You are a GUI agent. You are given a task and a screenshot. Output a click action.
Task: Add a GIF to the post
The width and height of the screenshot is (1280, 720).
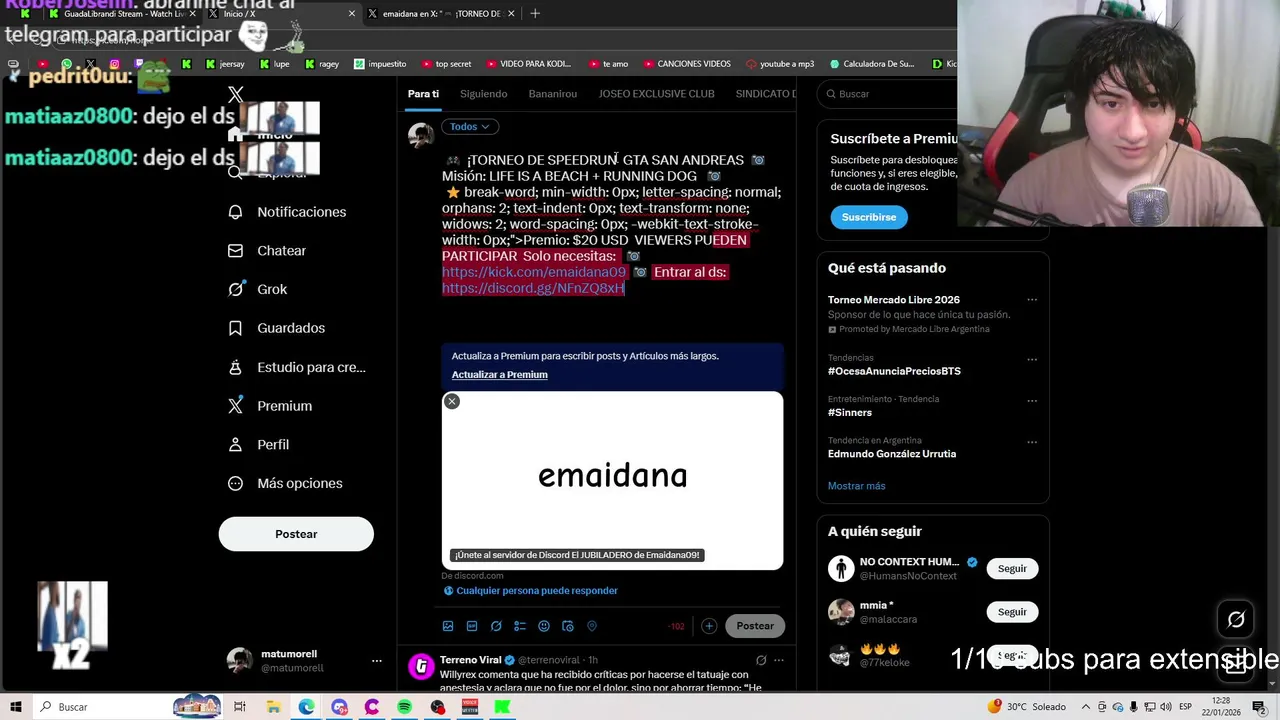(472, 626)
